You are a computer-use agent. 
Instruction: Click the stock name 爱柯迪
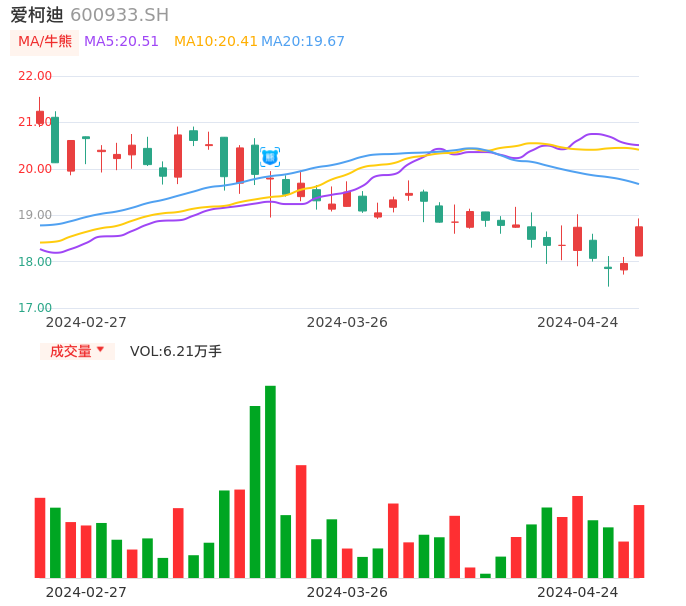click(37, 15)
